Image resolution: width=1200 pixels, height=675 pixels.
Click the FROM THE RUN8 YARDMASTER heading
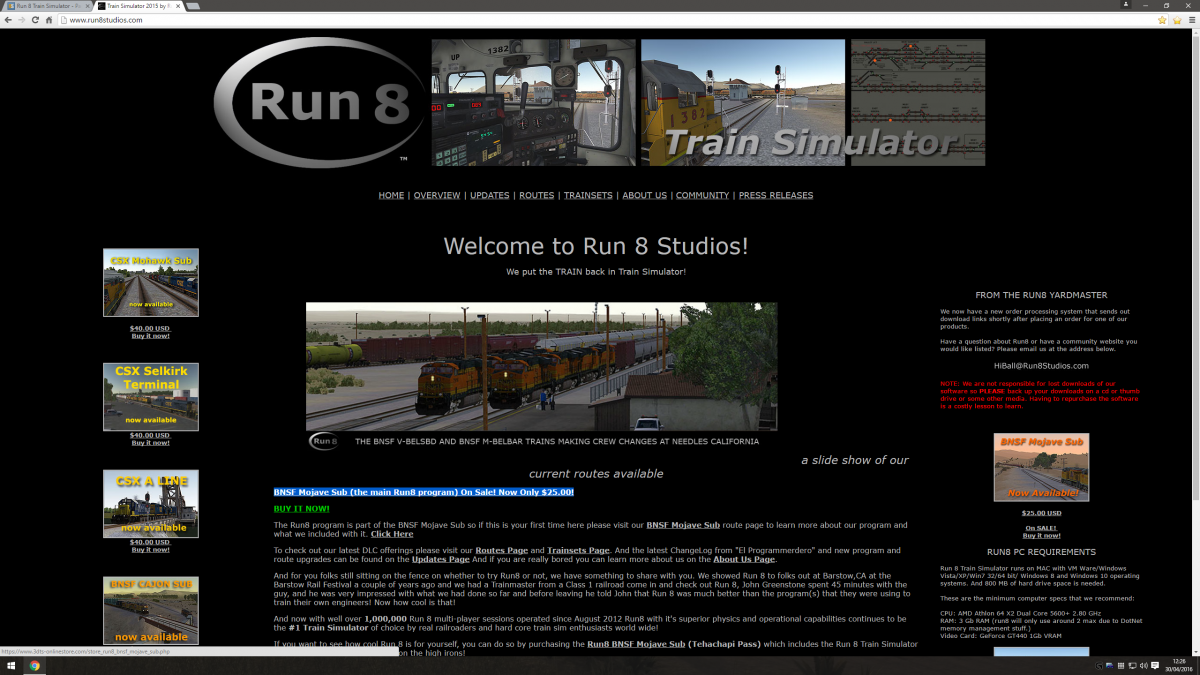click(1041, 295)
